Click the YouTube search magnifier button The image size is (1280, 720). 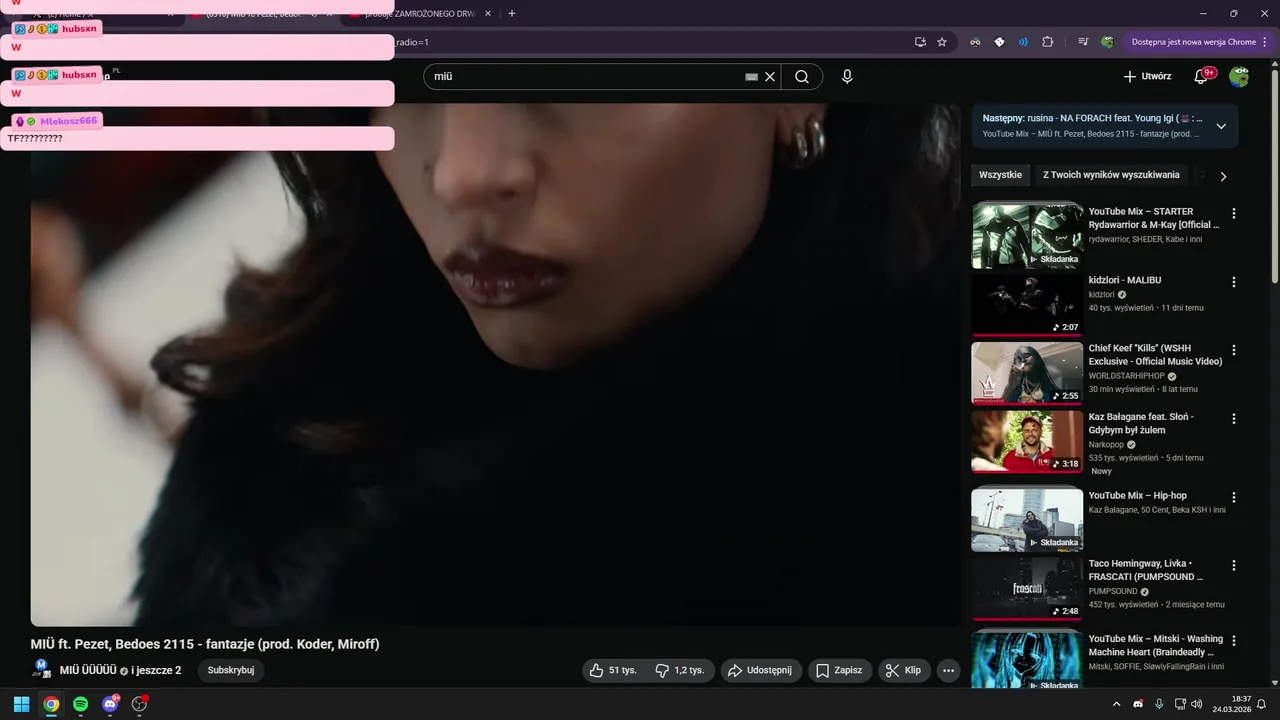802,77
